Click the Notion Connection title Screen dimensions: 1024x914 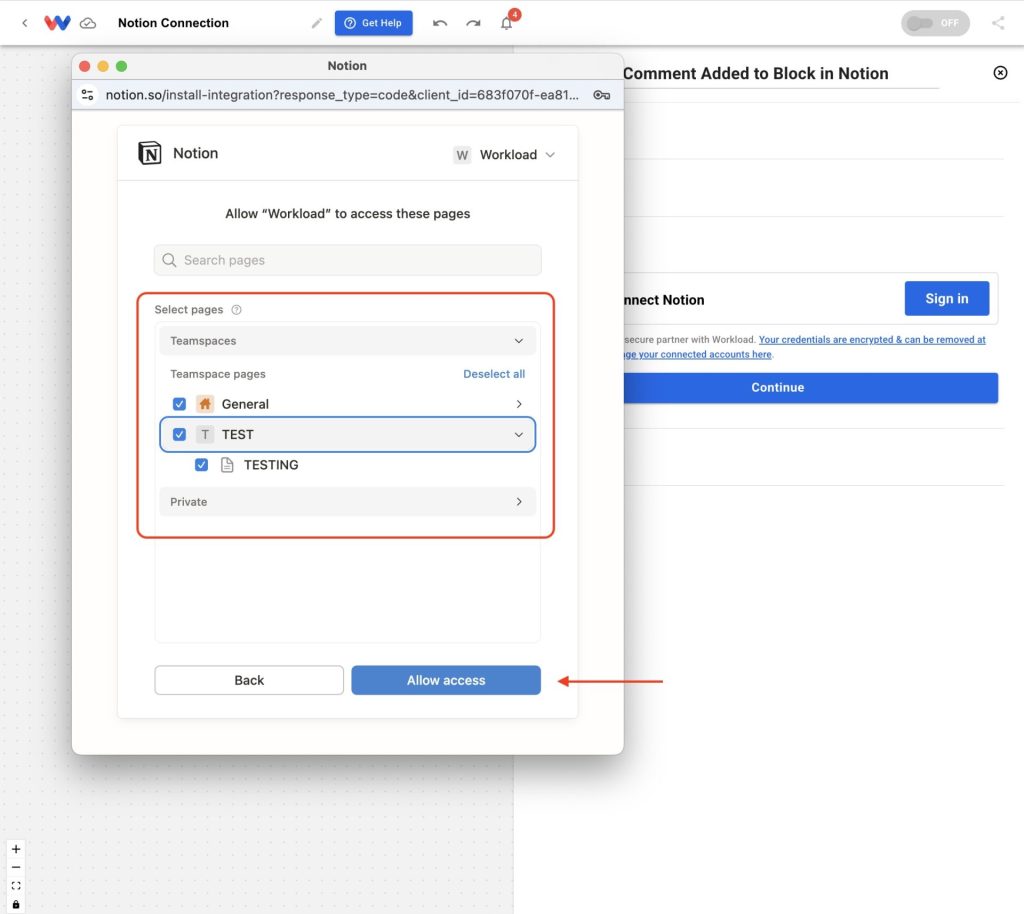173,23
